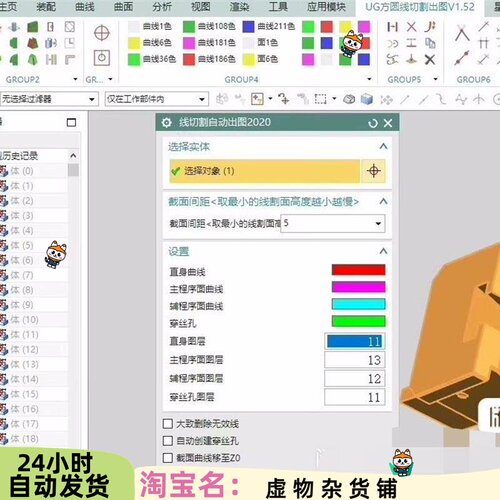Expand the GROUP2 dropdown arrow
Screen dimensions: 500x500
(75, 79)
